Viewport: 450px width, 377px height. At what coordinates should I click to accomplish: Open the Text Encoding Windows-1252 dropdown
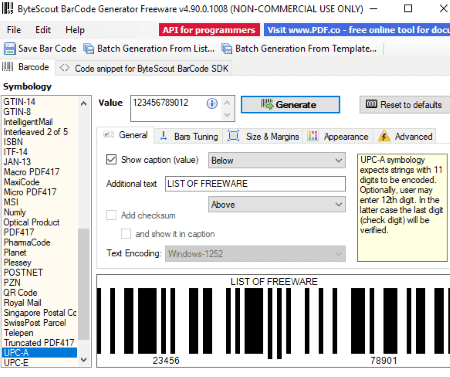point(255,254)
